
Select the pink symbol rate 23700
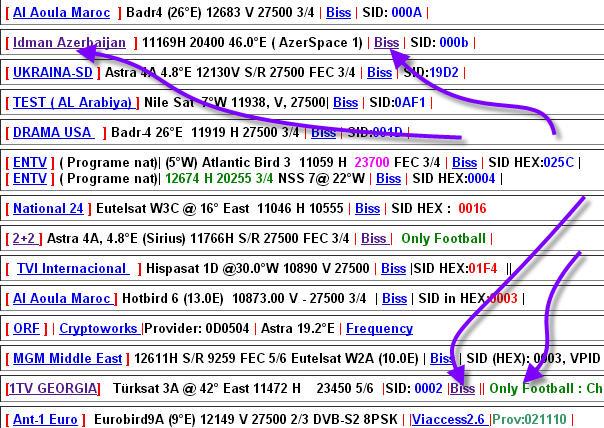point(372,163)
